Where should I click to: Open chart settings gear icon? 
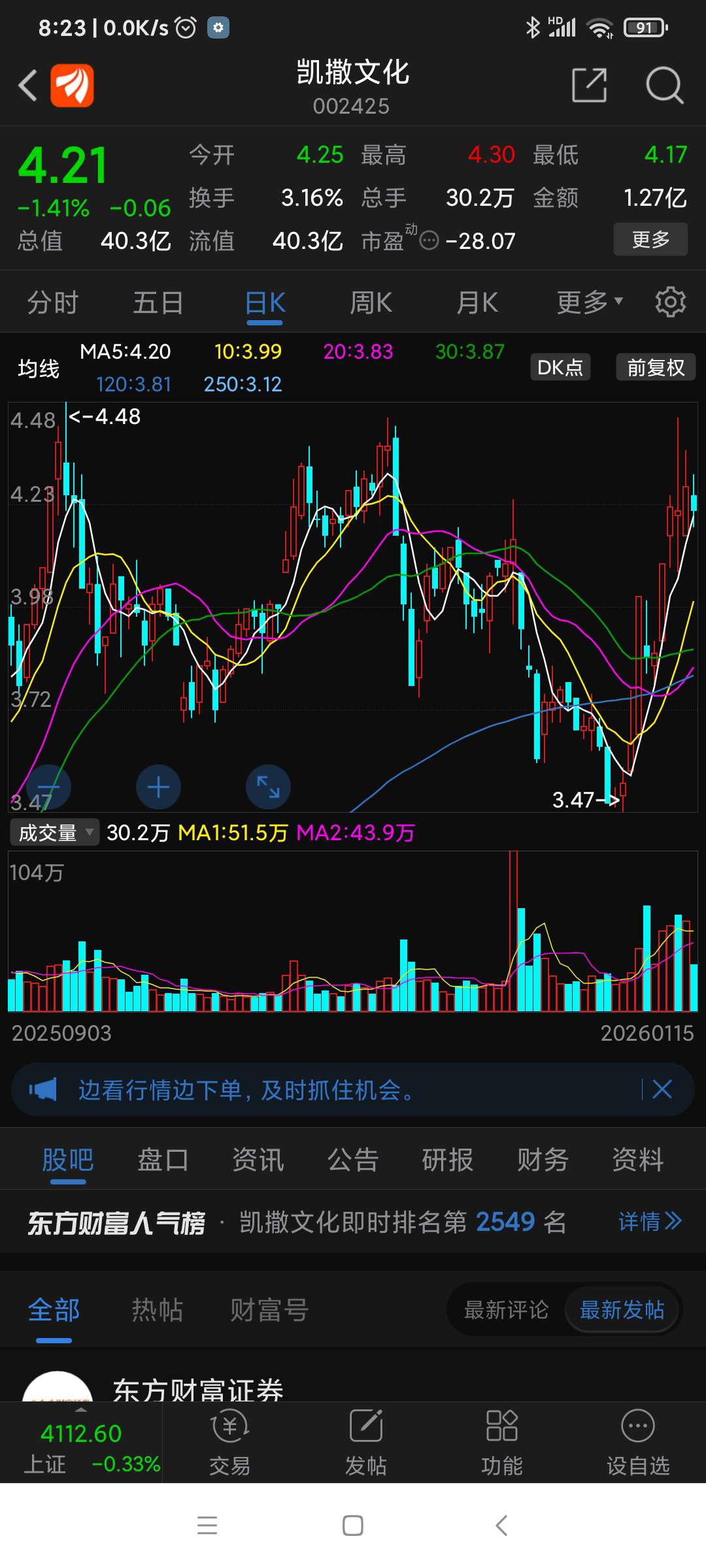[x=671, y=302]
